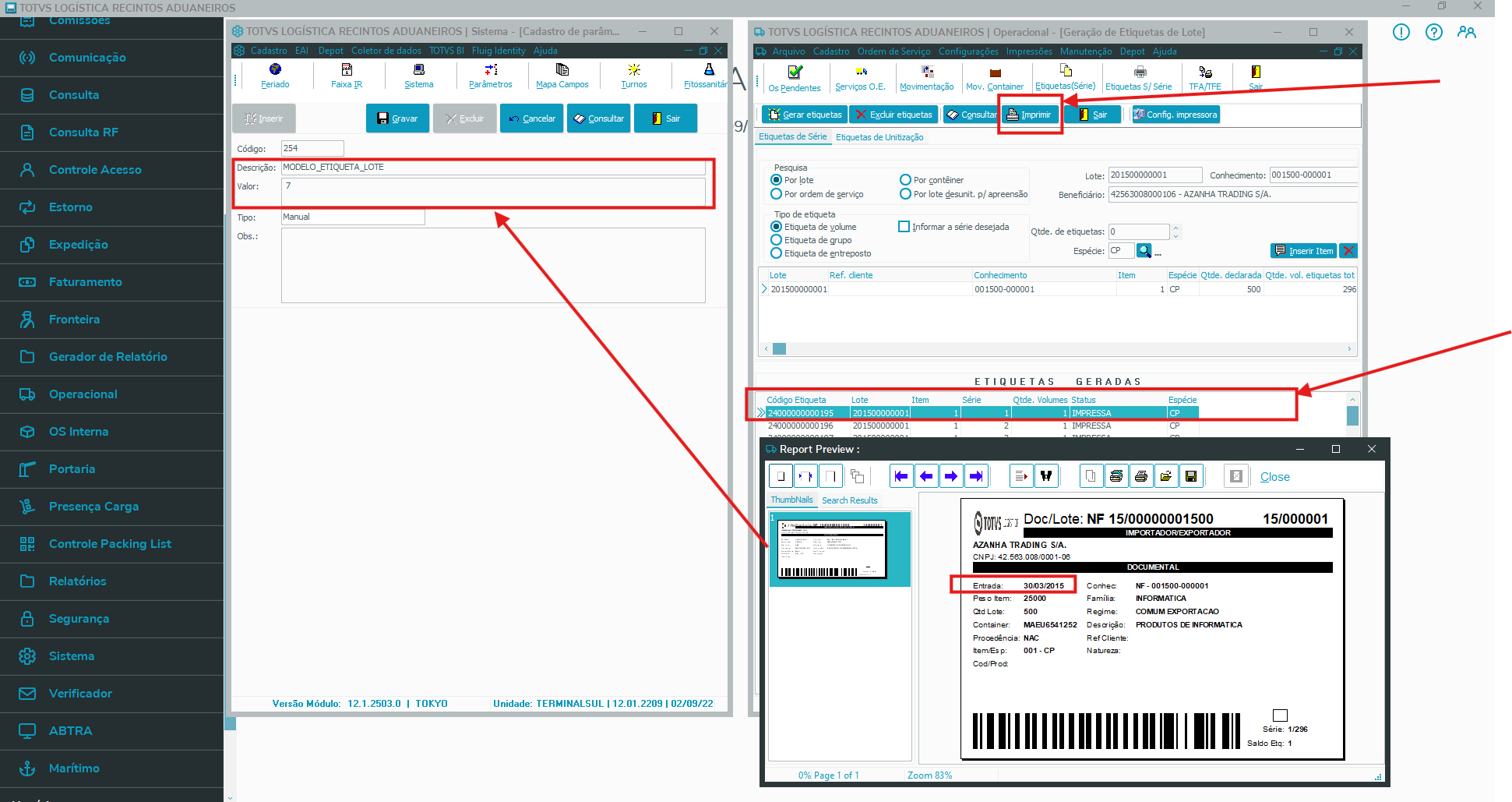
Task: Open Etiquetas(Série) toolbar icon
Action: (x=1066, y=78)
